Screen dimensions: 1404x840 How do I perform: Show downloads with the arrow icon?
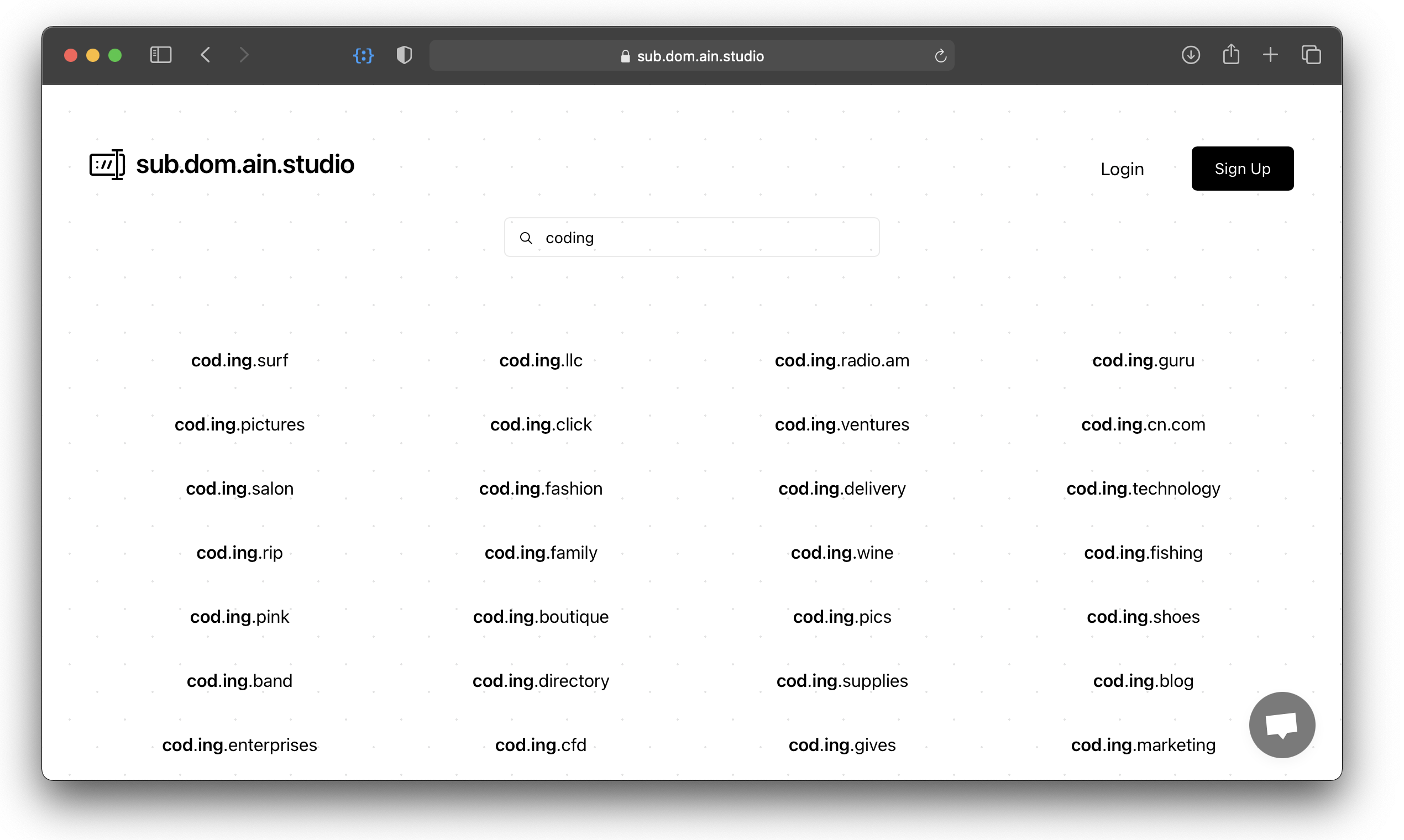pos(1191,55)
